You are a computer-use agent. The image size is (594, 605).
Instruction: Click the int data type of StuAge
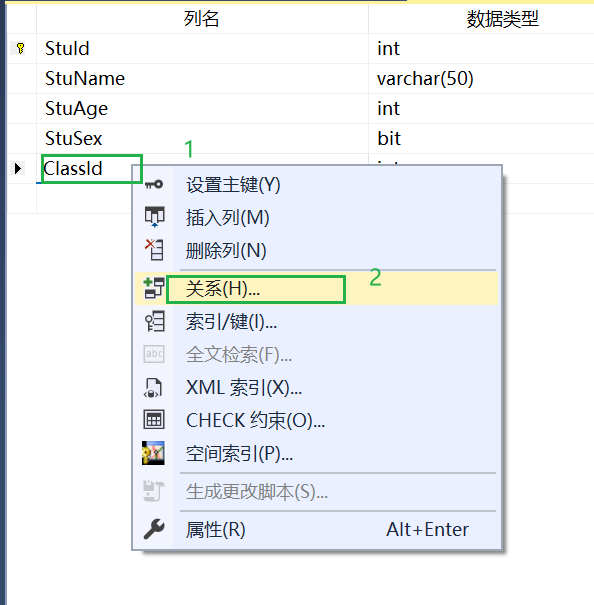[x=481, y=108]
